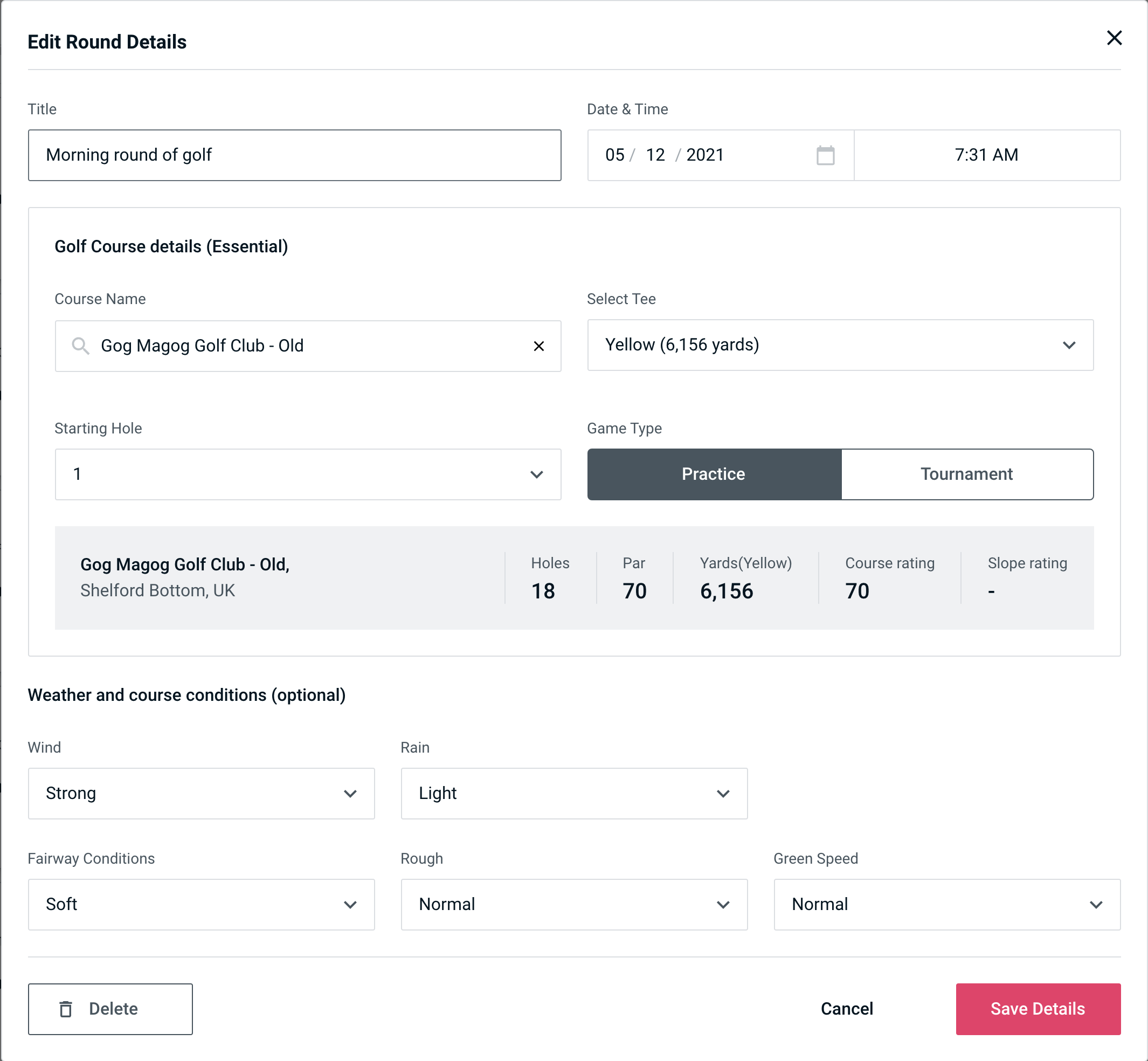This screenshot has width=1148, height=1061.
Task: Click the calendar icon to open date picker
Action: coord(826,155)
